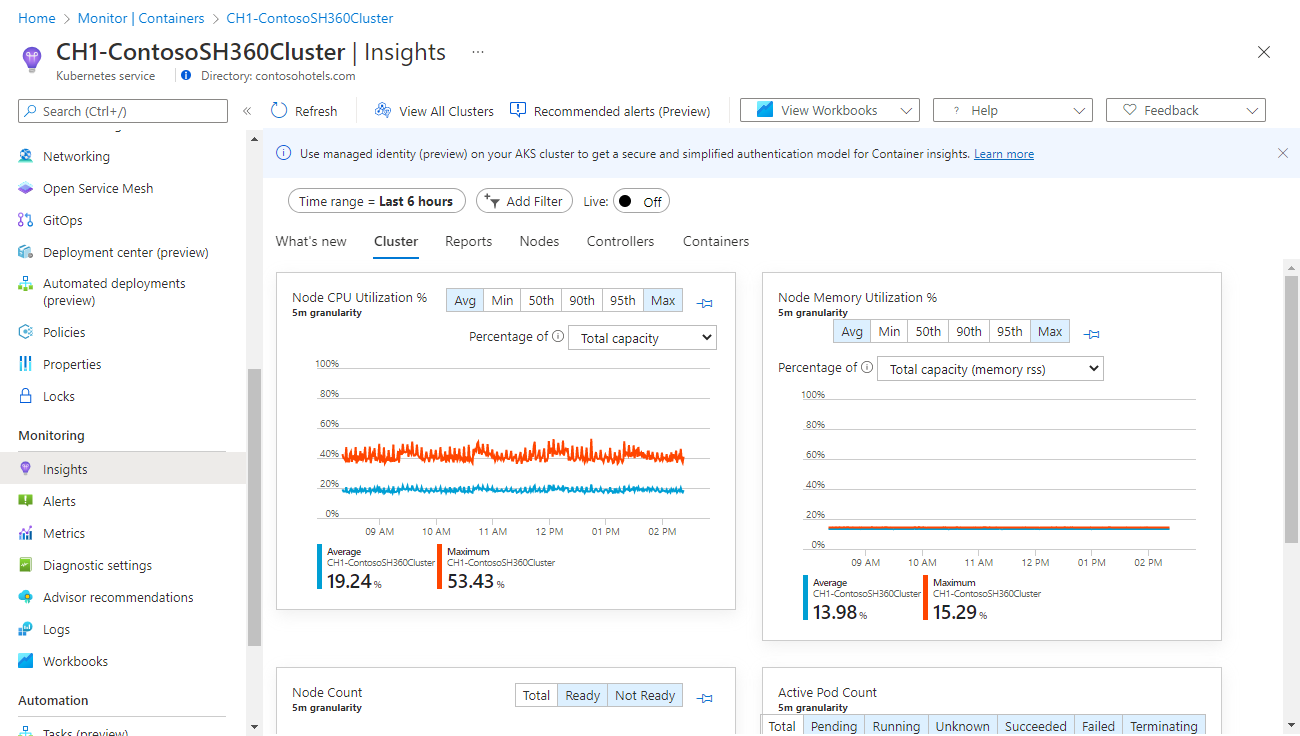The height and width of the screenshot is (736, 1300).
Task: Open CPU Total capacity dropdown
Action: (x=642, y=338)
